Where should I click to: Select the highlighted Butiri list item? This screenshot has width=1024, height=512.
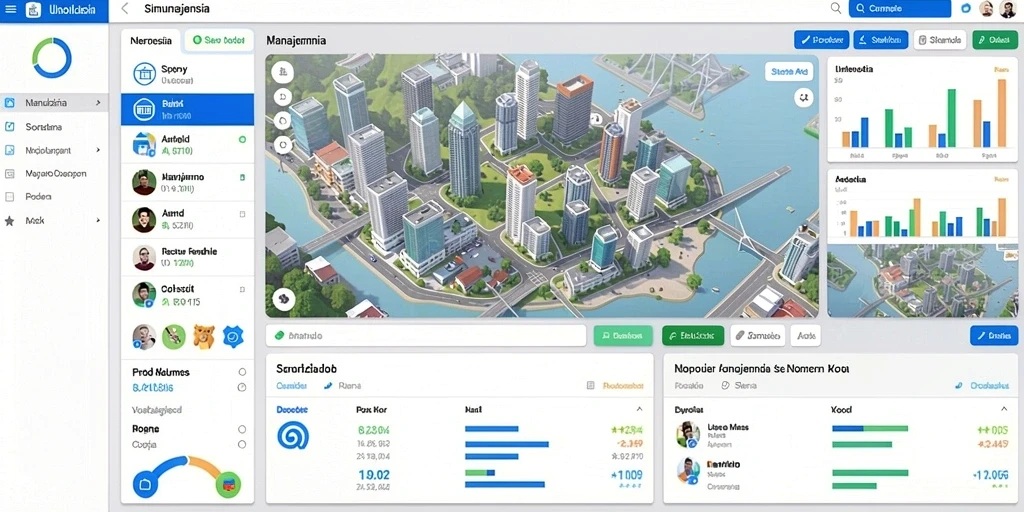pos(187,109)
